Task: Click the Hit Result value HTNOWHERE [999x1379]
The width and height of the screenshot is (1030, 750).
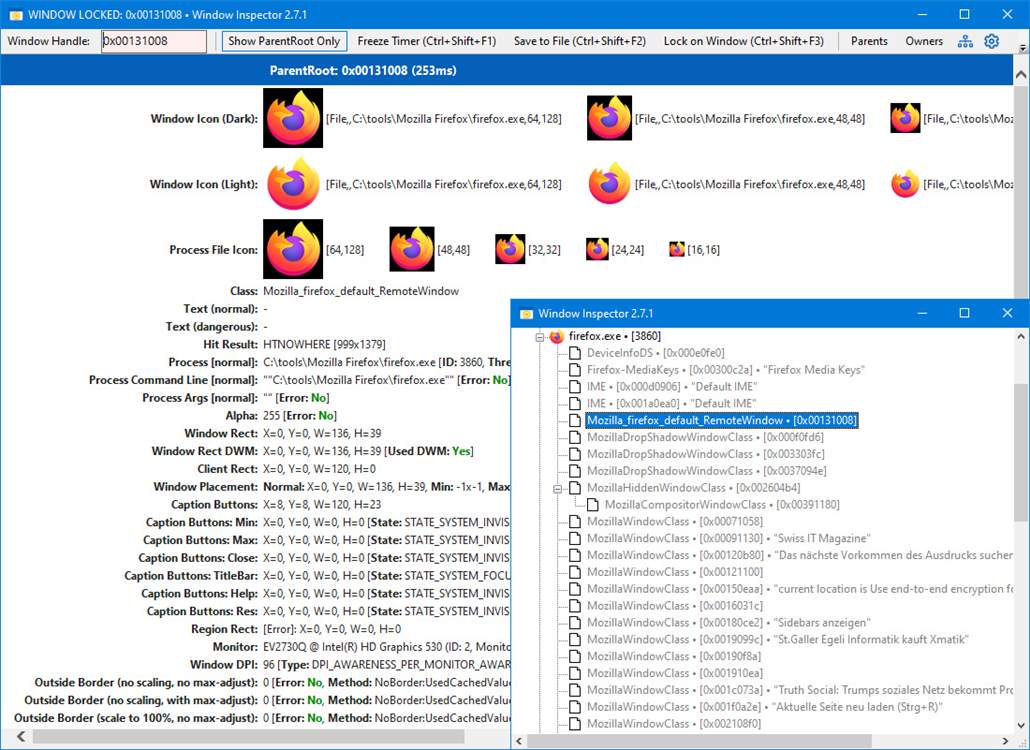Action: point(324,344)
